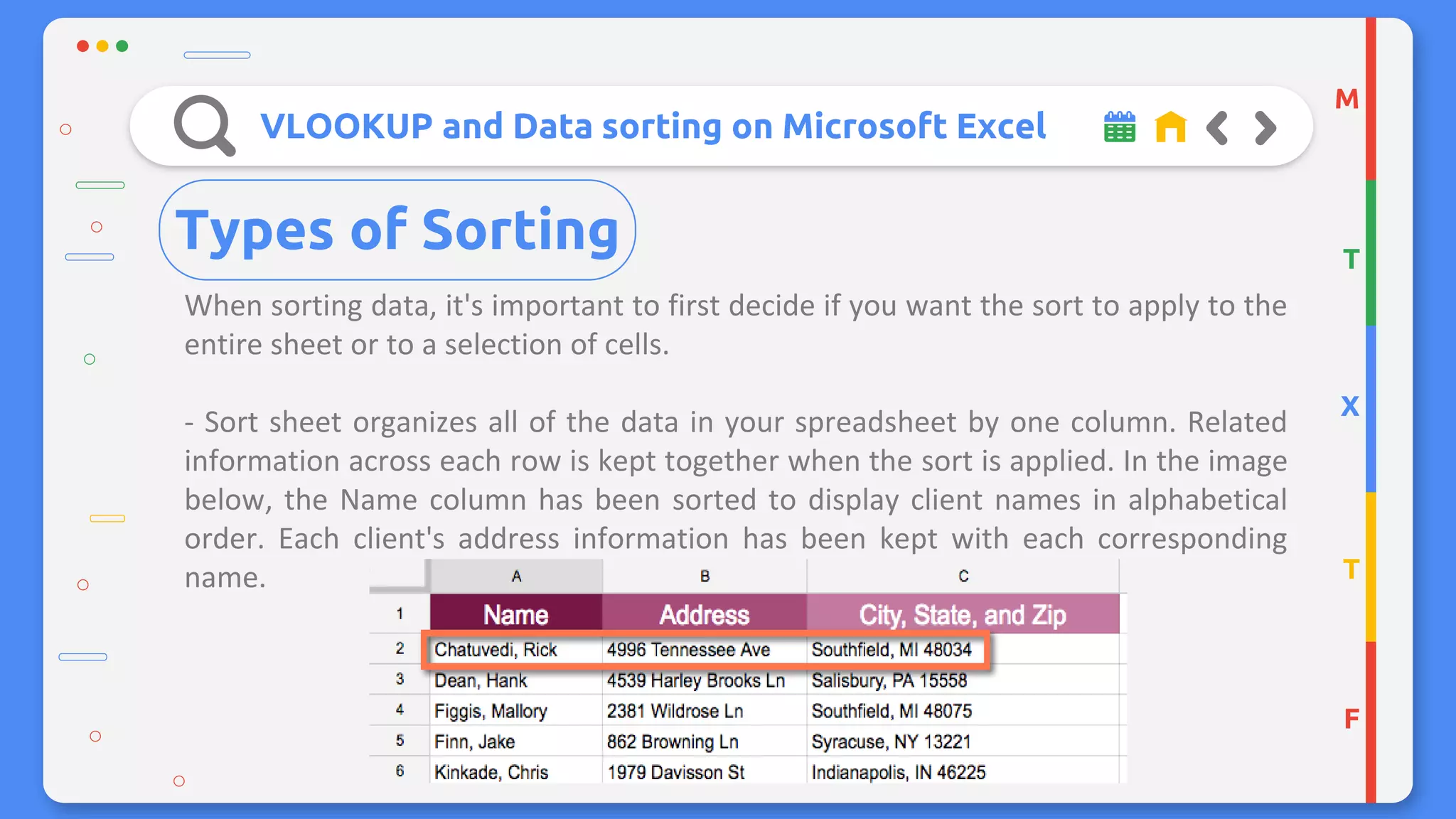The width and height of the screenshot is (1456, 819).
Task: Select the 2381 Wildrose Ln cell
Action: (x=705, y=710)
